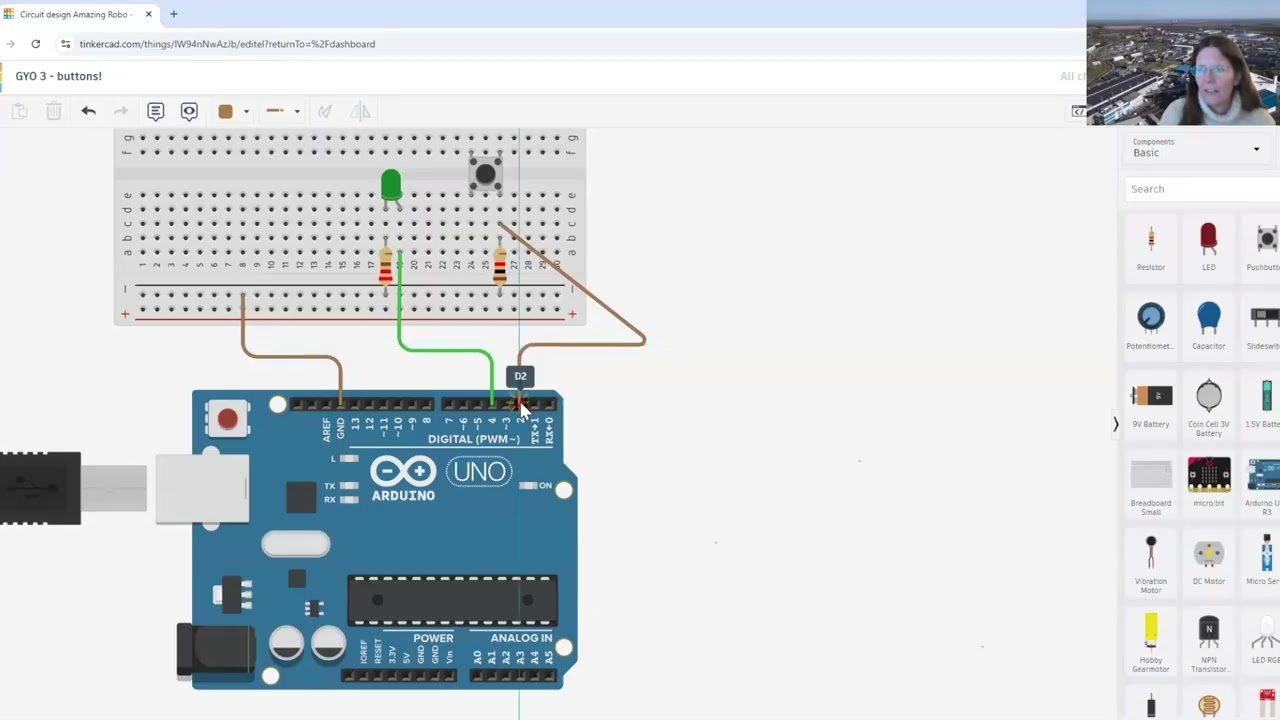The width and height of the screenshot is (1280, 720).
Task: Select the Capacitor component
Action: [x=1209, y=326]
